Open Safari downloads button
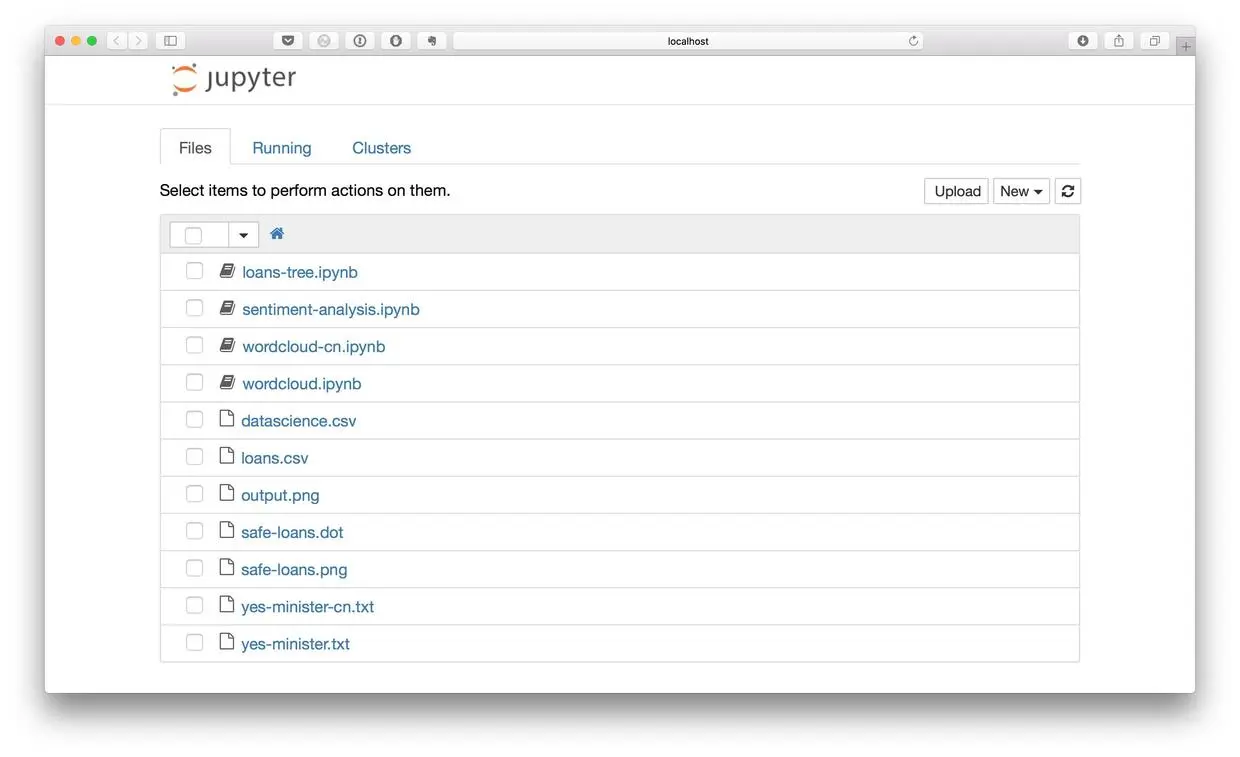The height and width of the screenshot is (757, 1240). coord(1083,41)
